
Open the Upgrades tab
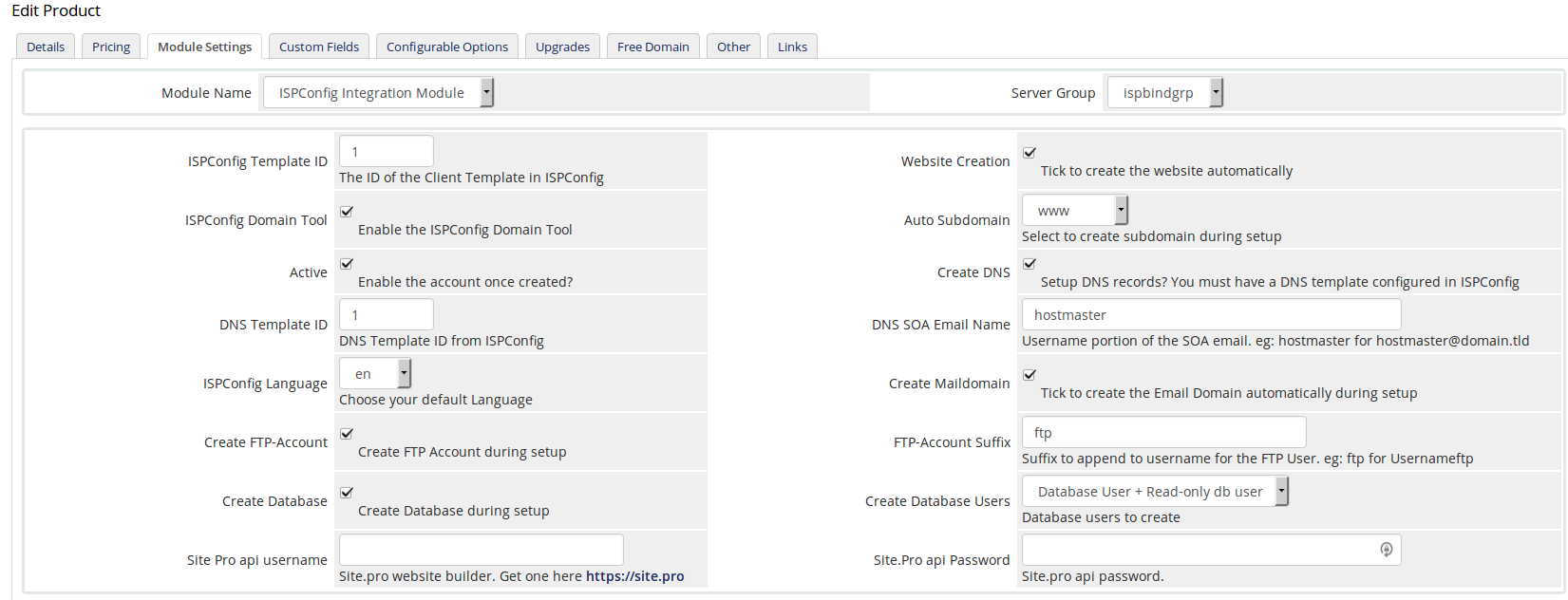(562, 47)
